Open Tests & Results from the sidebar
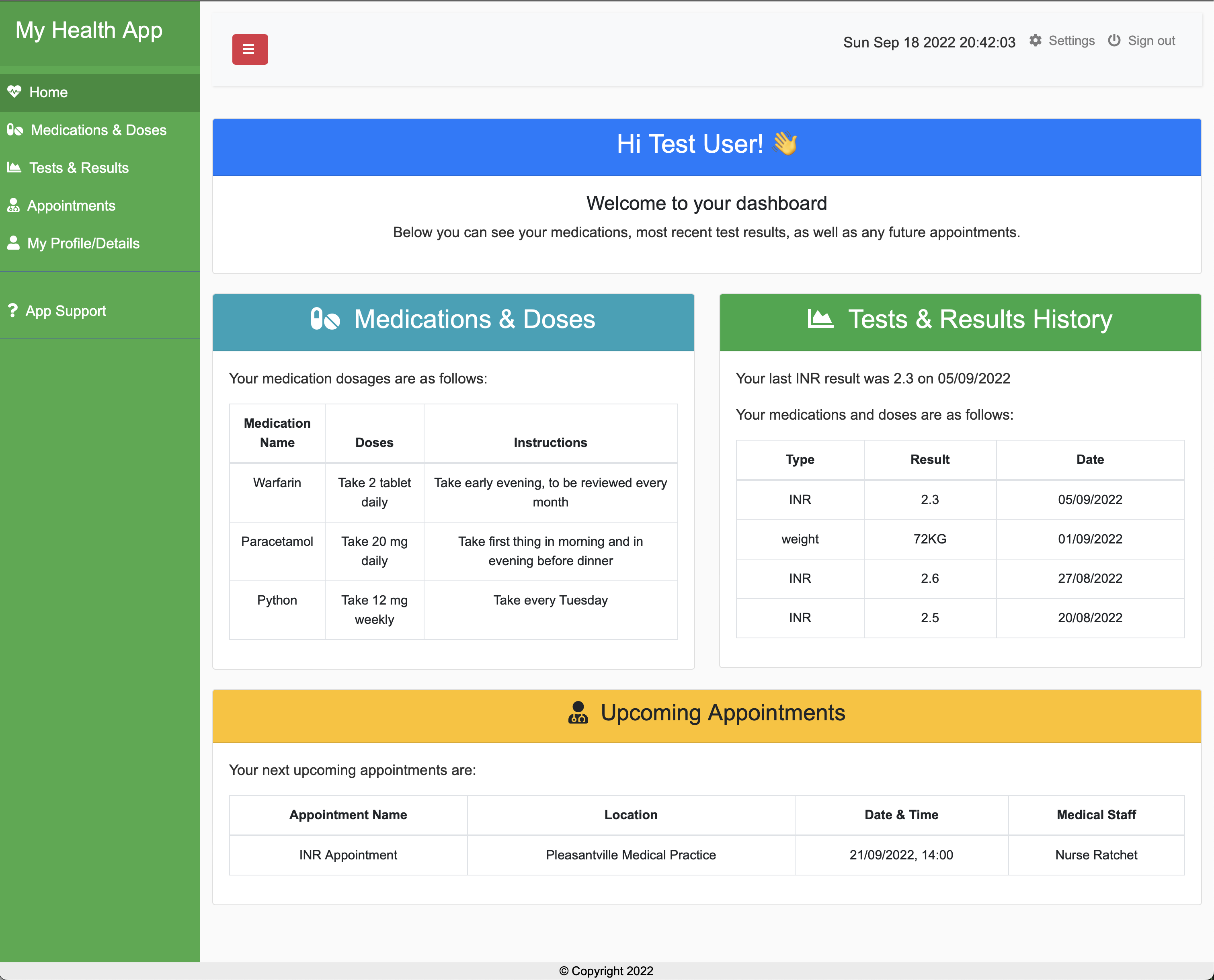This screenshot has width=1214, height=980. [79, 168]
